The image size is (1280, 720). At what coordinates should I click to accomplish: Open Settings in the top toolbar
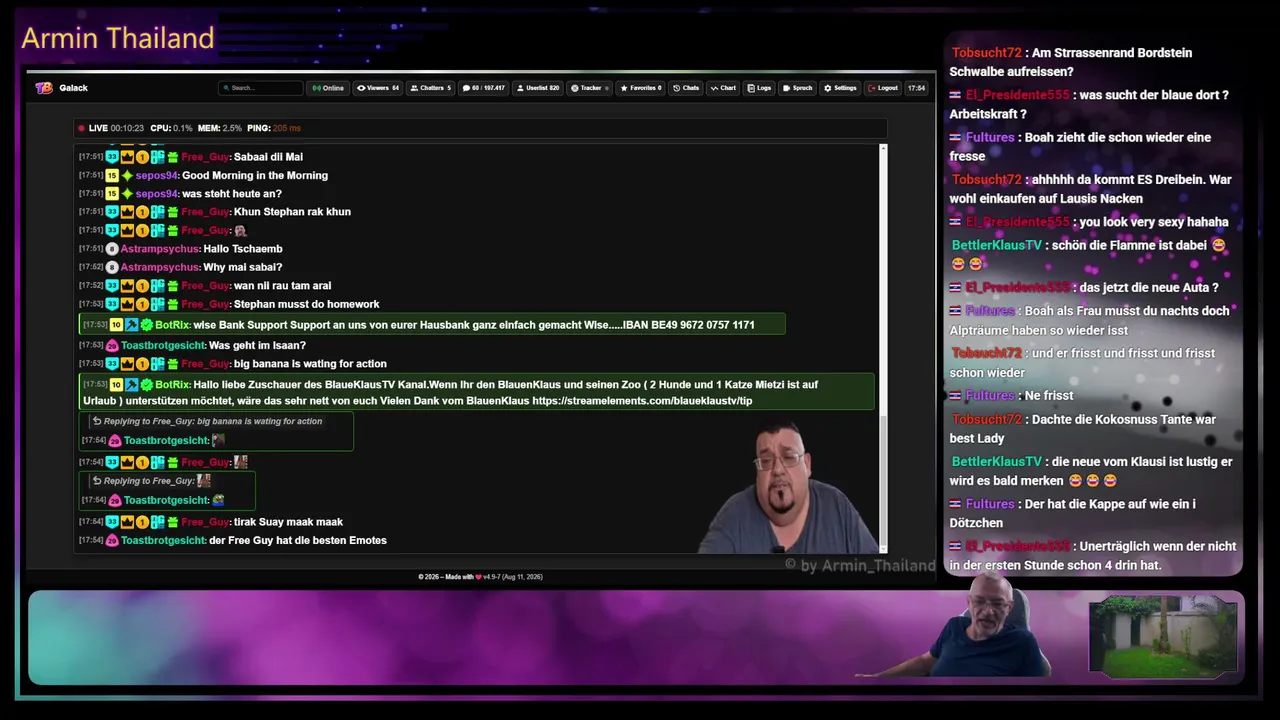(x=840, y=88)
